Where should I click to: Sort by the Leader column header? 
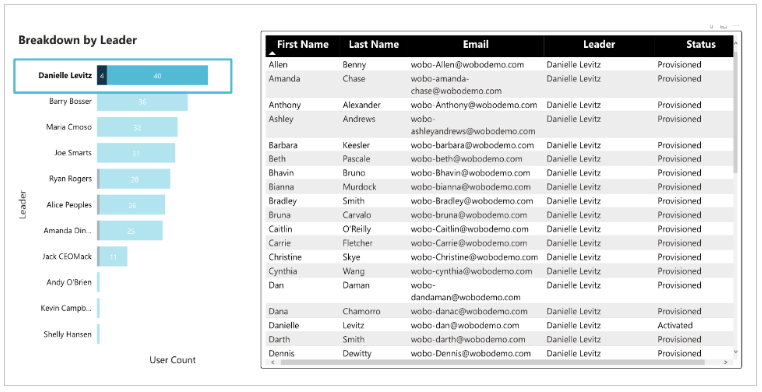coord(599,44)
